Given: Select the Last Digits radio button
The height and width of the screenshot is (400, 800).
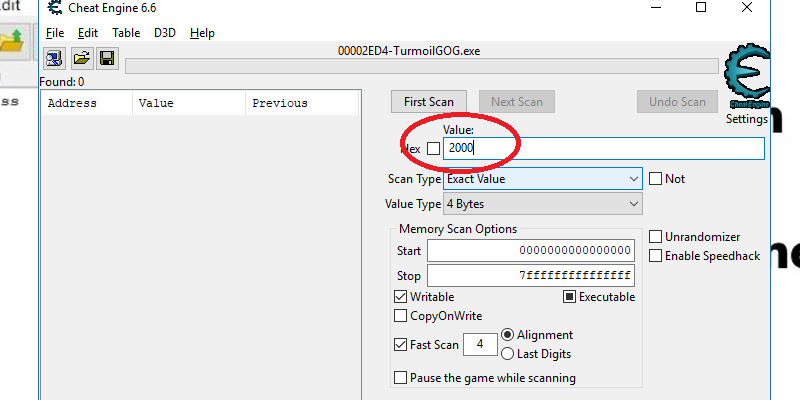Looking at the screenshot, I should (507, 353).
